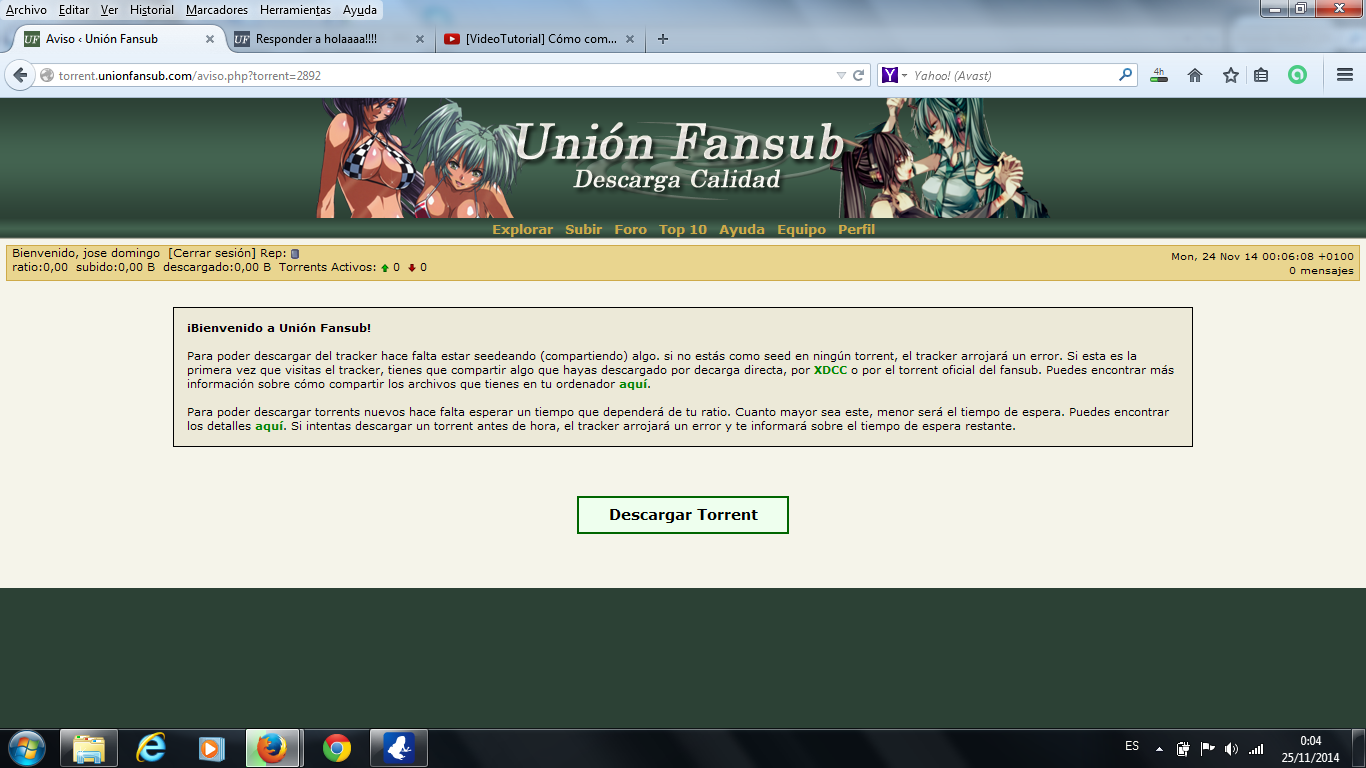Screen dimensions: 1366x768
Task: Reload the page with refresh icon
Action: tap(859, 75)
